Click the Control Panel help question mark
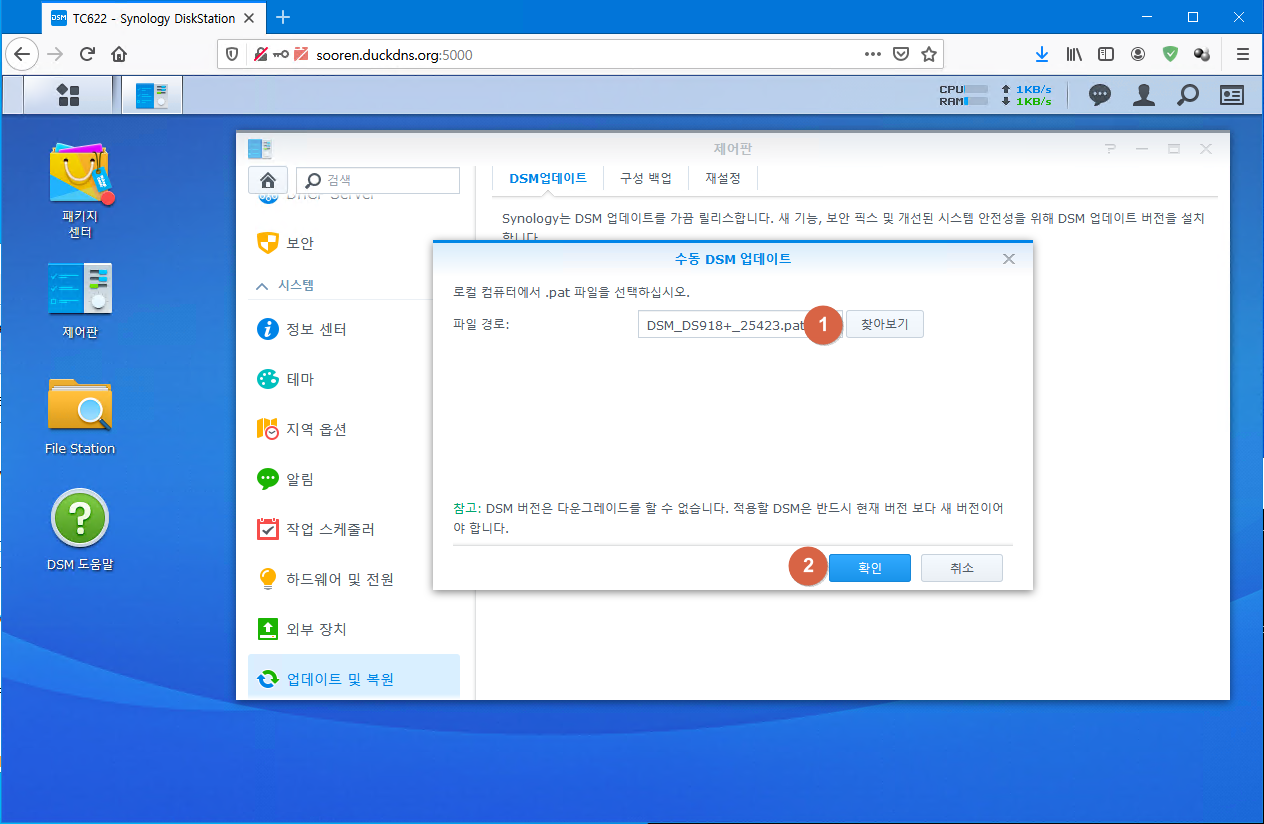Image resolution: width=1264 pixels, height=824 pixels. coord(1110,149)
